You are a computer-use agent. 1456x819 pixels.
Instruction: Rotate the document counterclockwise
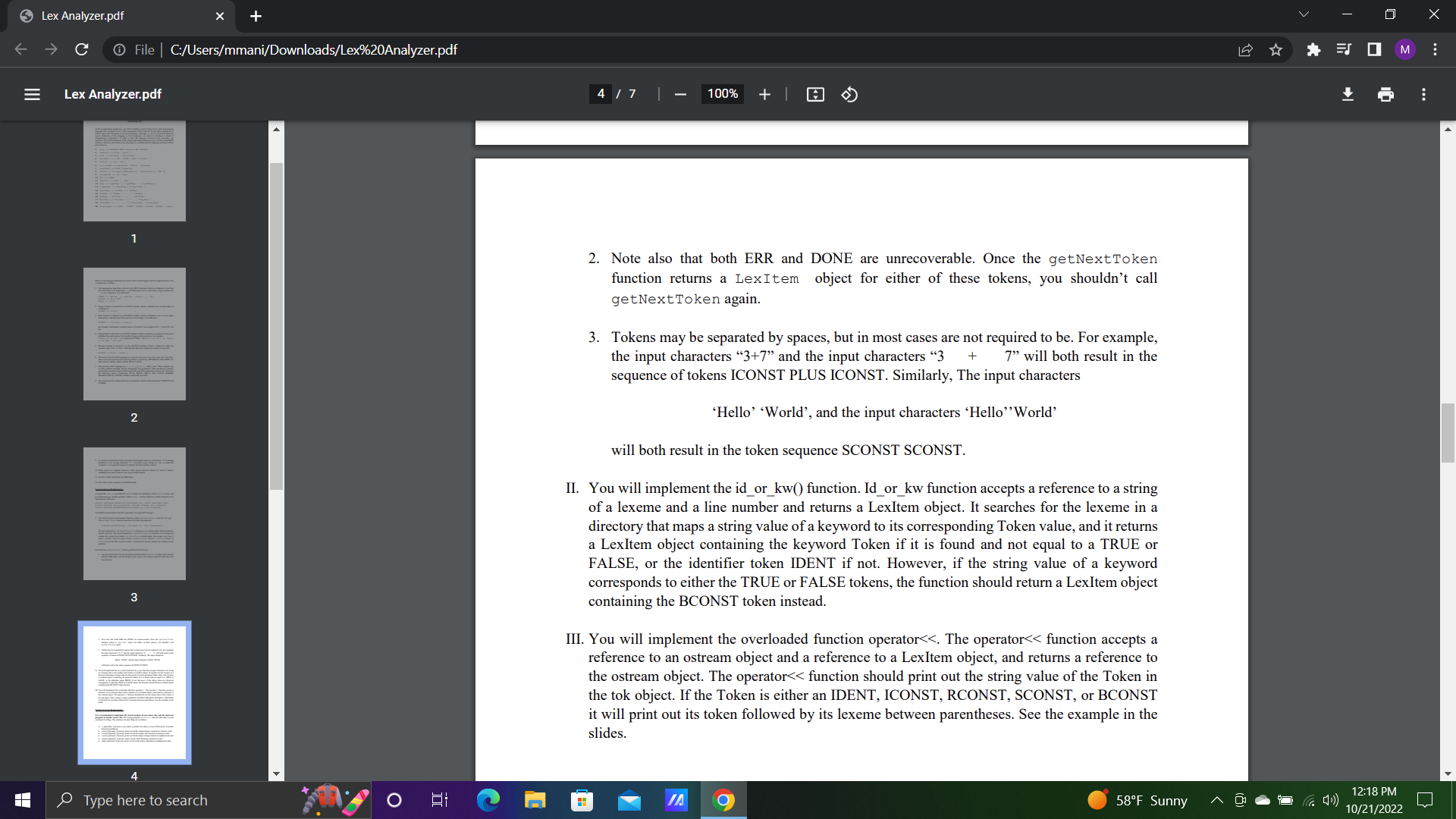[849, 94]
